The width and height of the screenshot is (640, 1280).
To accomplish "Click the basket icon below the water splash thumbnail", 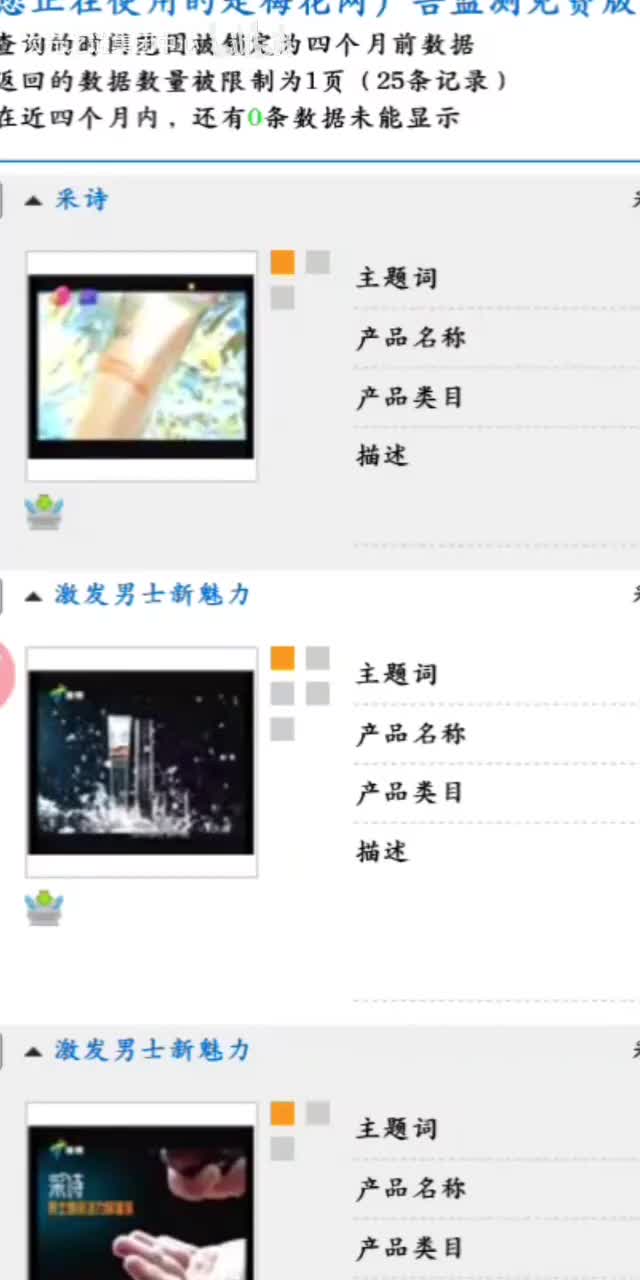I will (x=44, y=908).
